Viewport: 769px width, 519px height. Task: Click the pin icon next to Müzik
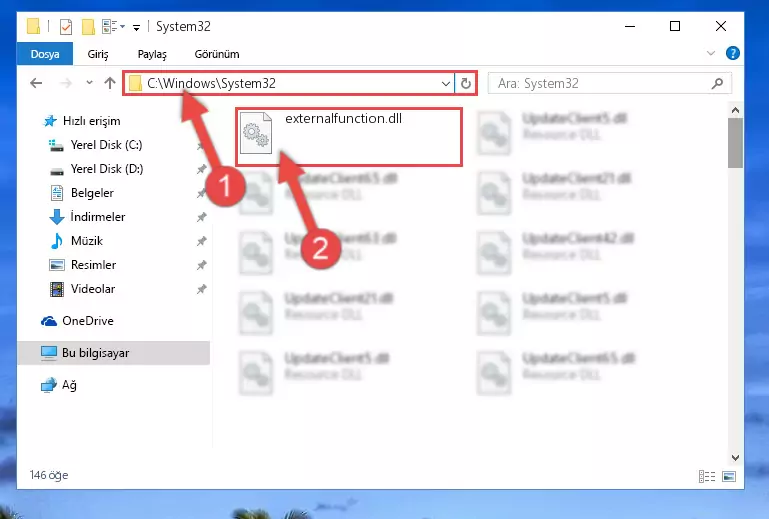(202, 241)
